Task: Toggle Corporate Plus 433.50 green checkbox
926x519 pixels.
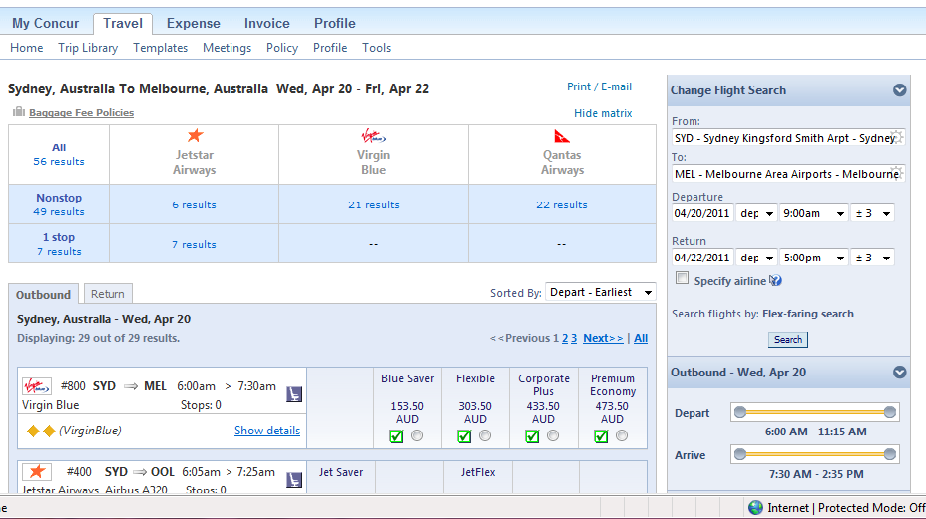Action: 532,436
